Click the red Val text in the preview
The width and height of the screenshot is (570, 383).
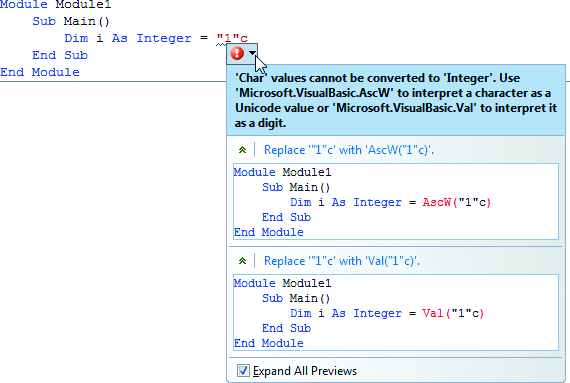(x=433, y=313)
